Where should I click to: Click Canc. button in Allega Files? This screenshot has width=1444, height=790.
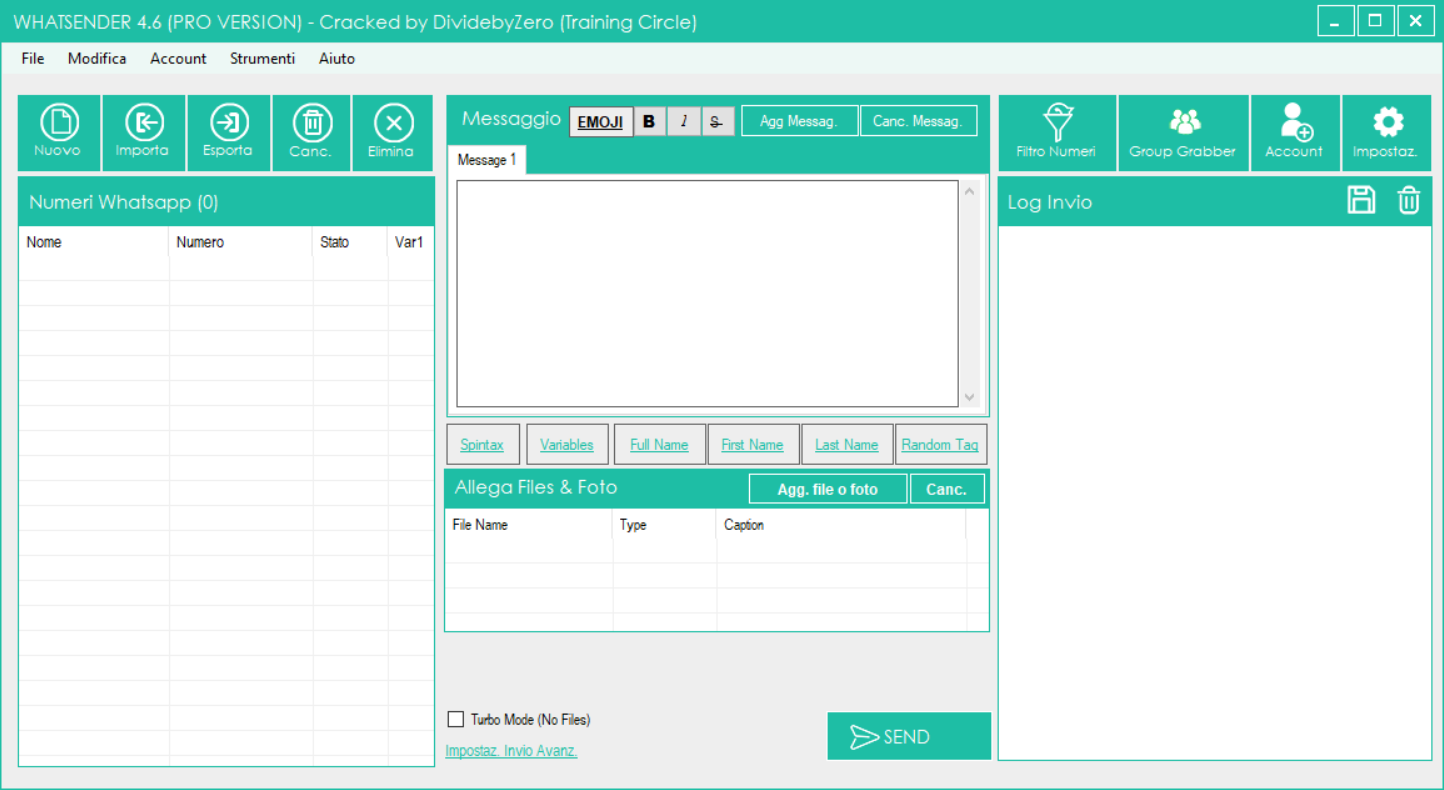click(x=946, y=489)
